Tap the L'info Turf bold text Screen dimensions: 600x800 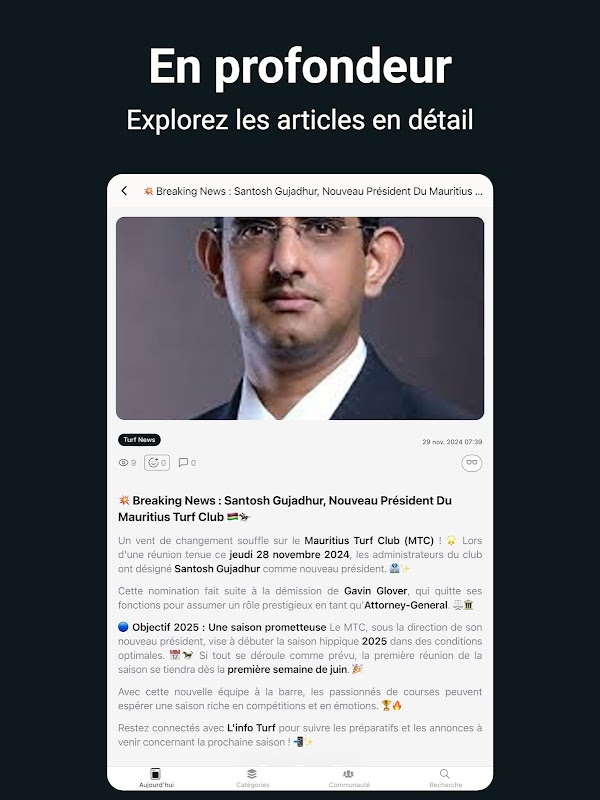point(251,728)
